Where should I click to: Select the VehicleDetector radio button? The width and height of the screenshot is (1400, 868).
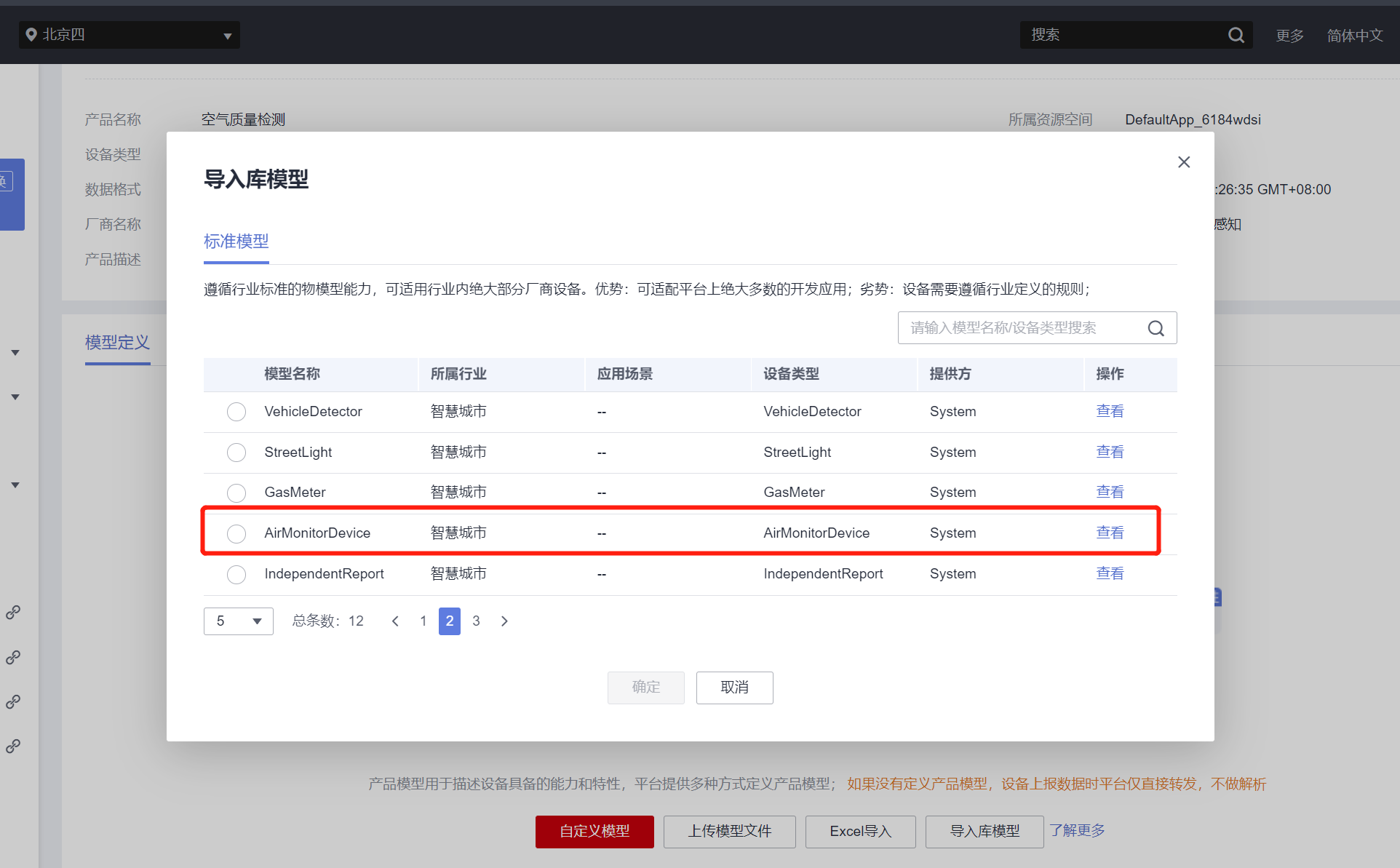[x=236, y=412]
